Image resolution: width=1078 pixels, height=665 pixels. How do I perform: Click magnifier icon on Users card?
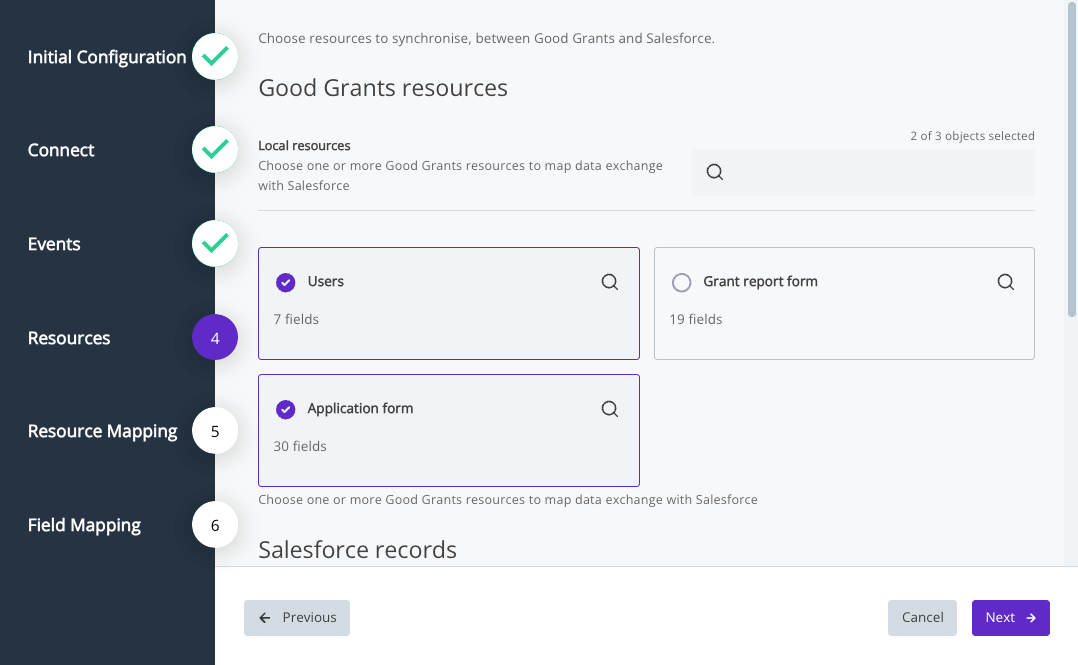[609, 282]
